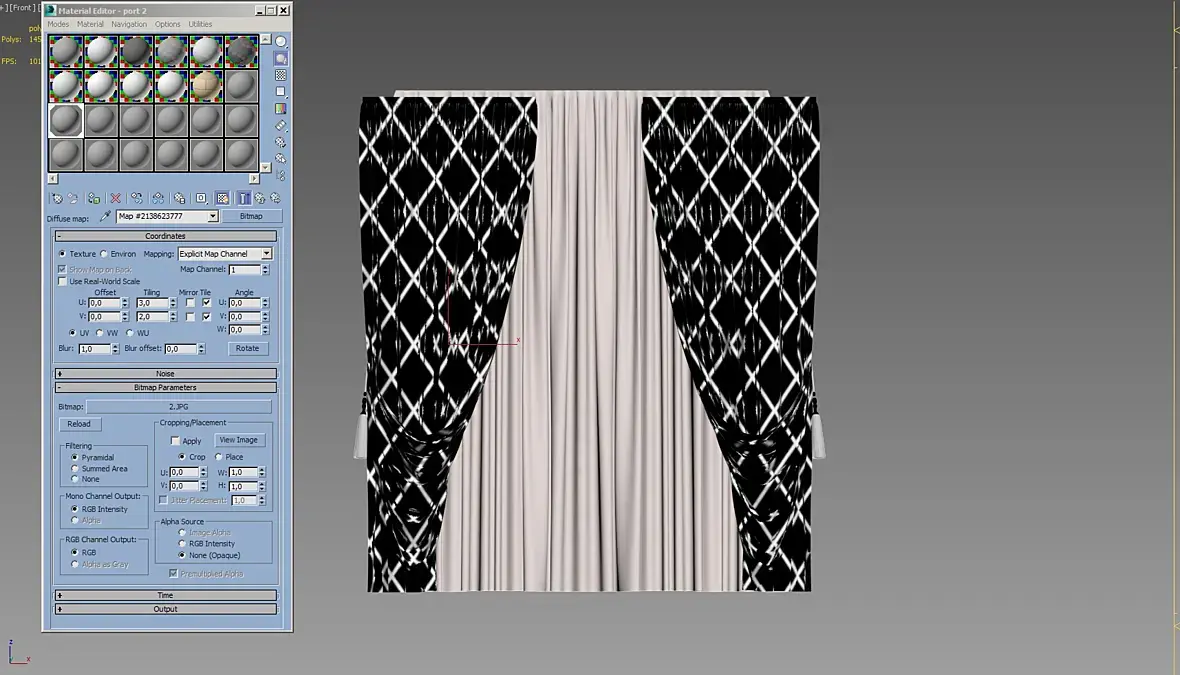1180x675 pixels.
Task: Click eyedropper Pick Material from Object icon
Action: [x=105, y=217]
